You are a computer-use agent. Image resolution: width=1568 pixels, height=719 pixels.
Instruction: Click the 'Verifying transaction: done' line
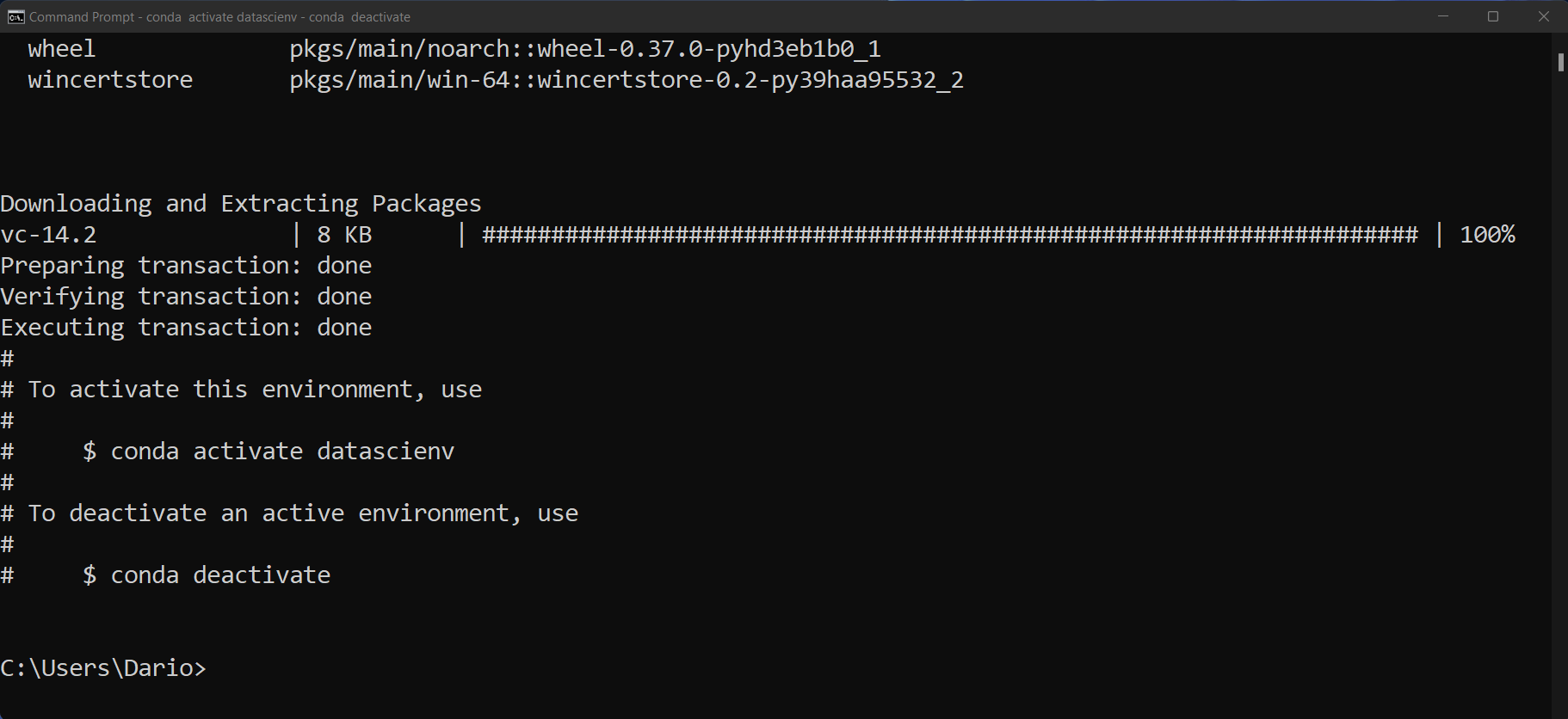pos(186,297)
